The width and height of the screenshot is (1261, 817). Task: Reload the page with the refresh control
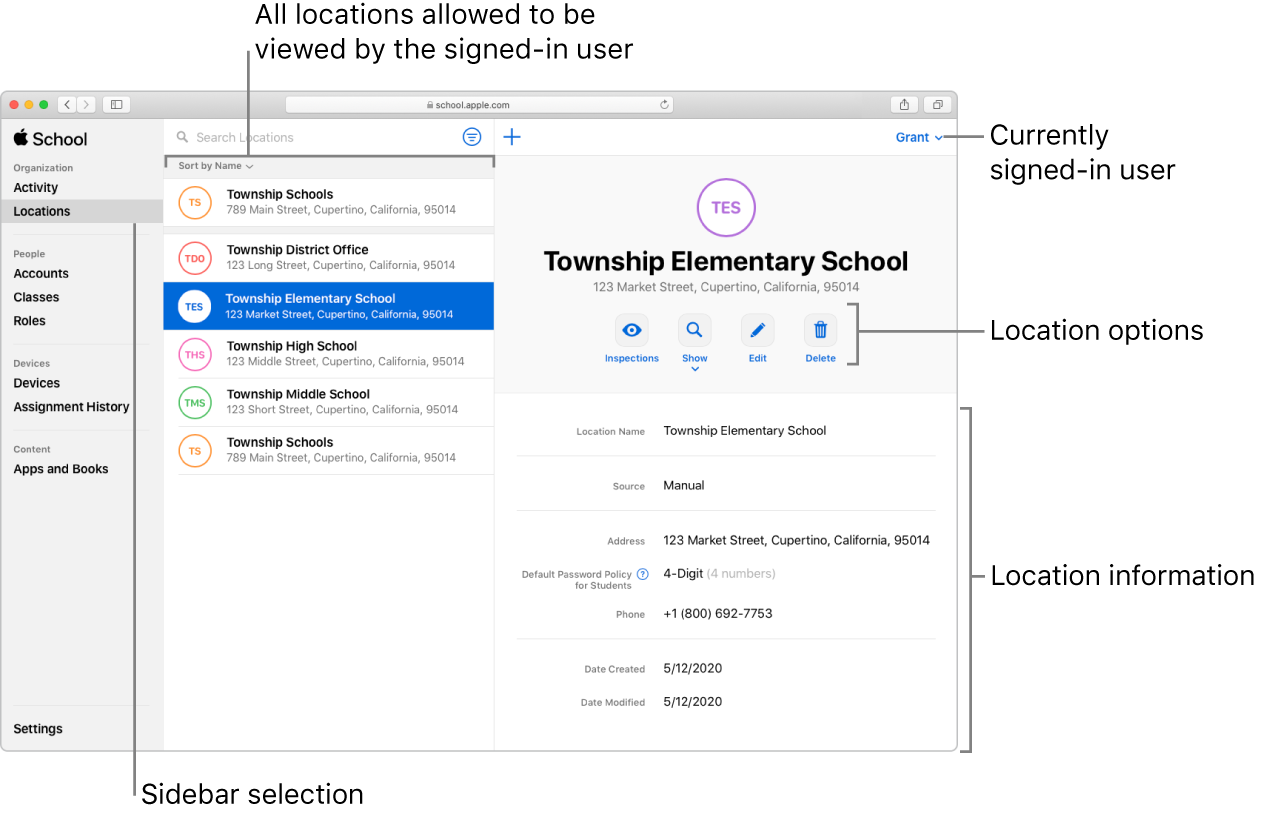pos(662,104)
